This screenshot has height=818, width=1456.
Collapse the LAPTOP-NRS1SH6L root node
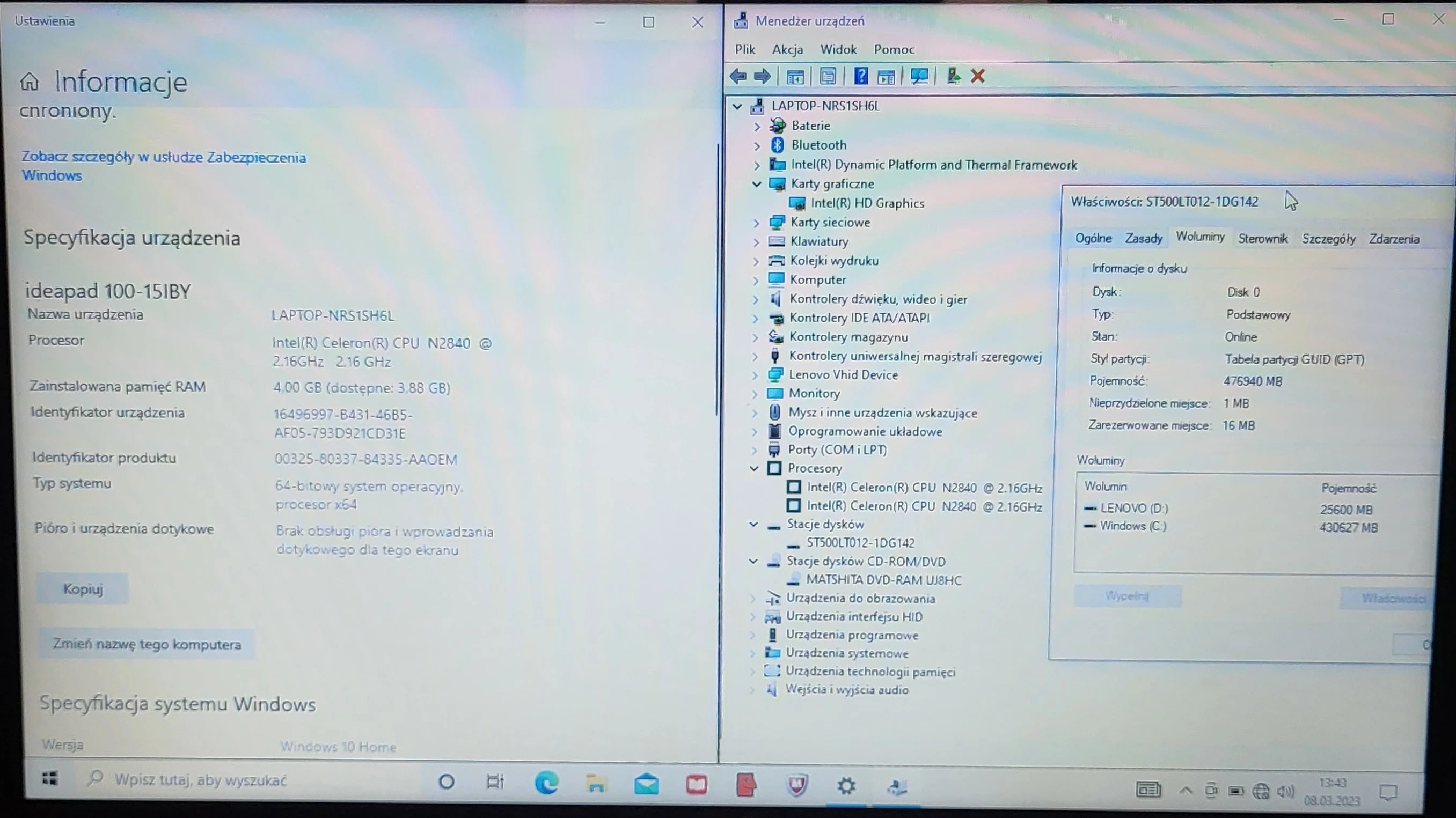737,106
